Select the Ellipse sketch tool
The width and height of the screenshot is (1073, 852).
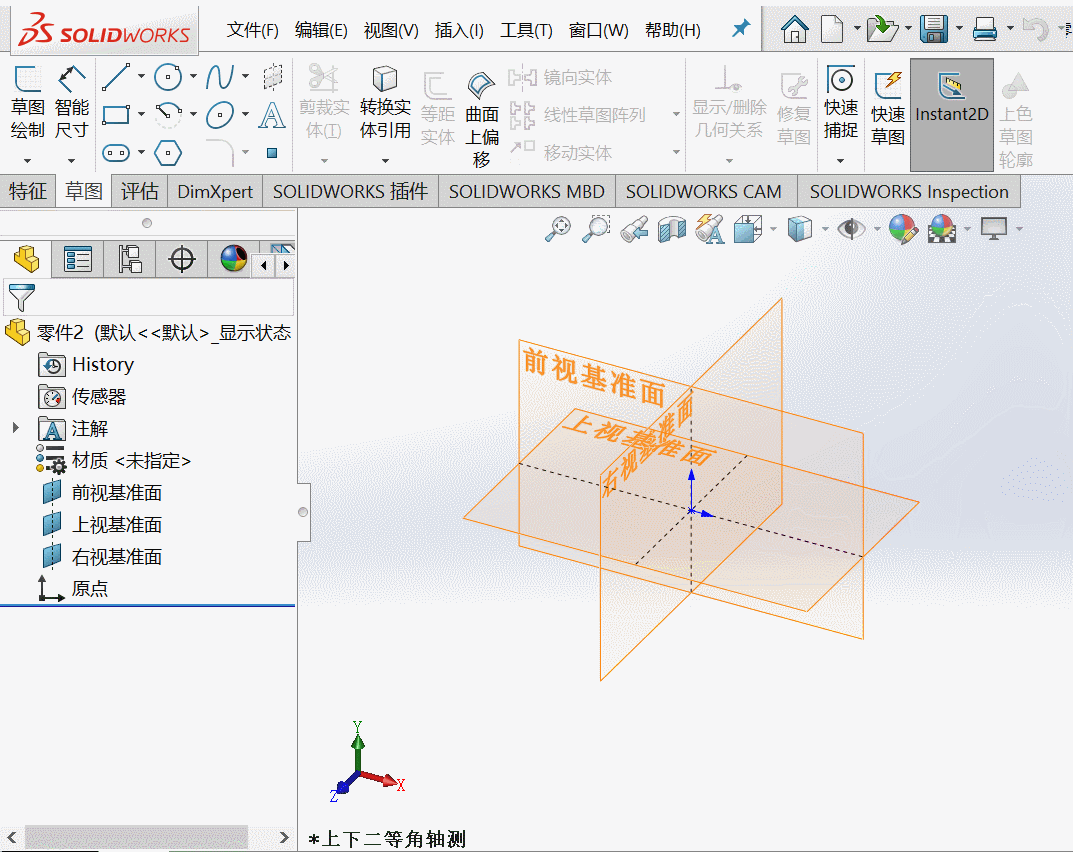pyautogui.click(x=220, y=114)
